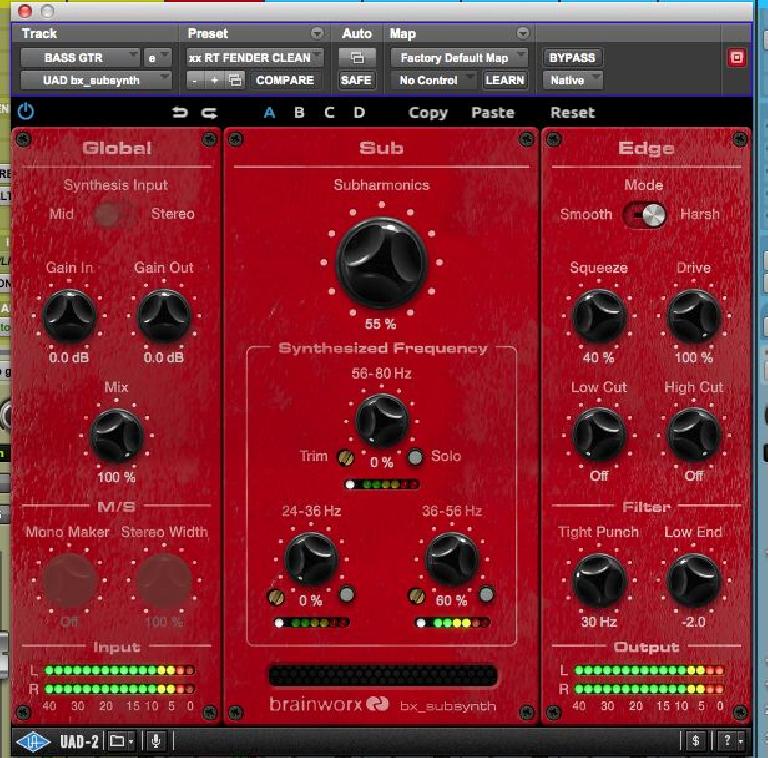Click the UAD logo icon

pyautogui.click(x=33, y=741)
